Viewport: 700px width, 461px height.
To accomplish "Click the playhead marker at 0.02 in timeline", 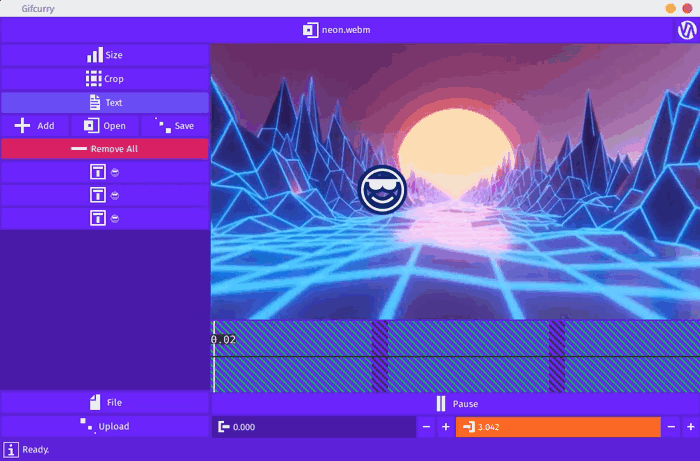I will click(x=214, y=356).
